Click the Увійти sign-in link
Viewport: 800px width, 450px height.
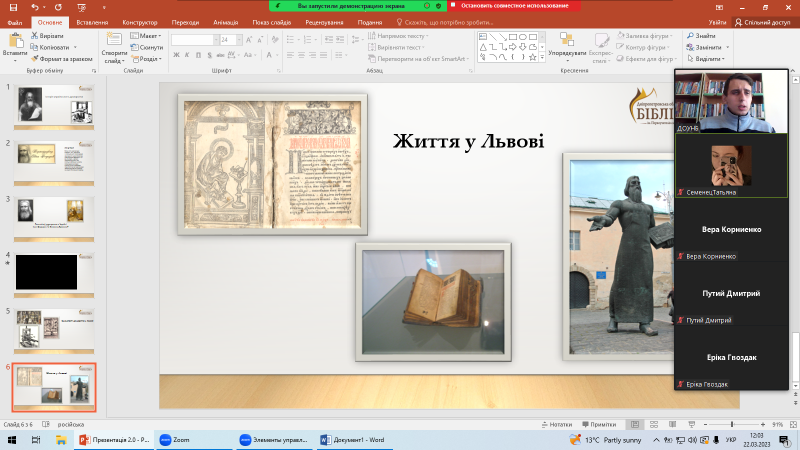click(717, 22)
